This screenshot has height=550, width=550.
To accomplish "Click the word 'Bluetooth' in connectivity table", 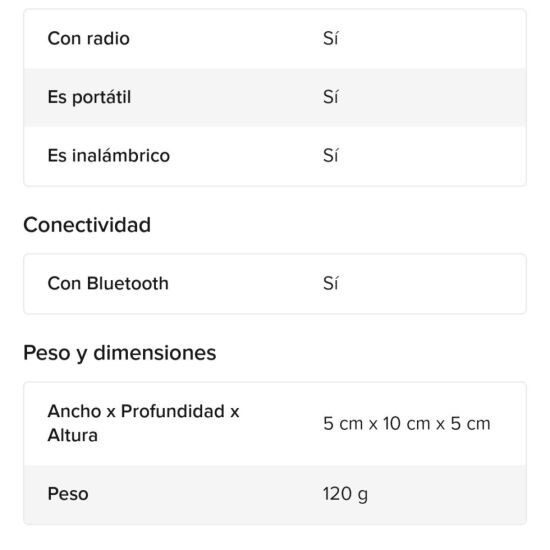I will [128, 283].
